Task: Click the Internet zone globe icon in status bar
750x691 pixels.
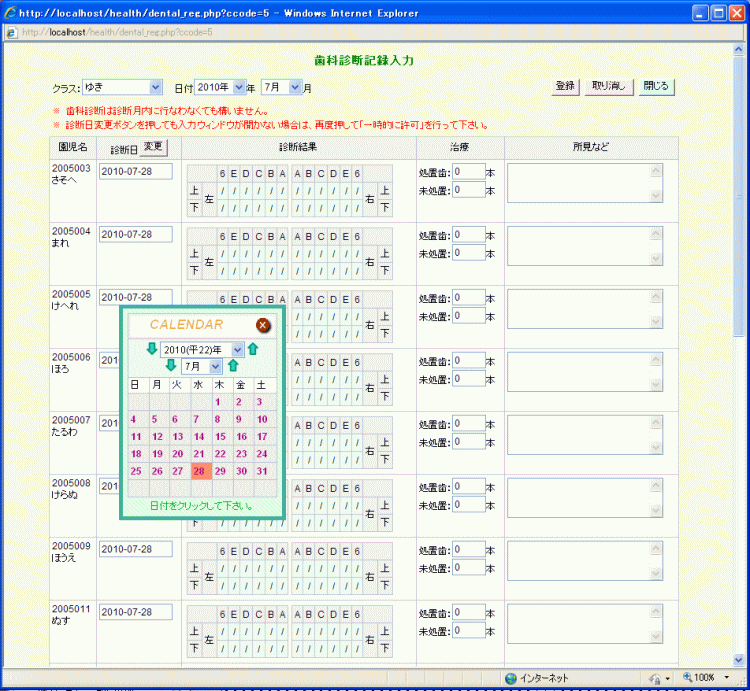Action: (511, 677)
